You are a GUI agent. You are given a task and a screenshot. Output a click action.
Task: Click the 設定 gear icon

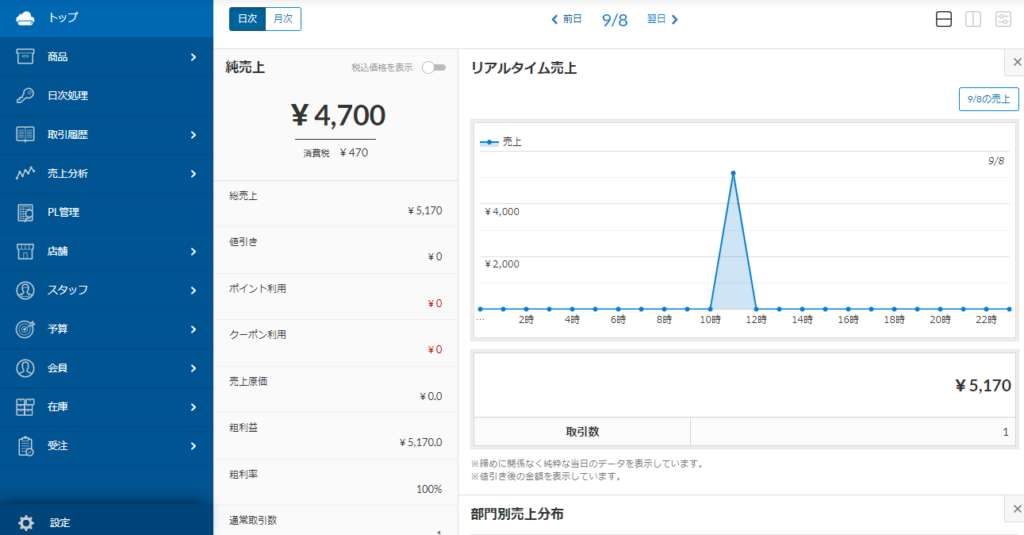click(x=26, y=522)
